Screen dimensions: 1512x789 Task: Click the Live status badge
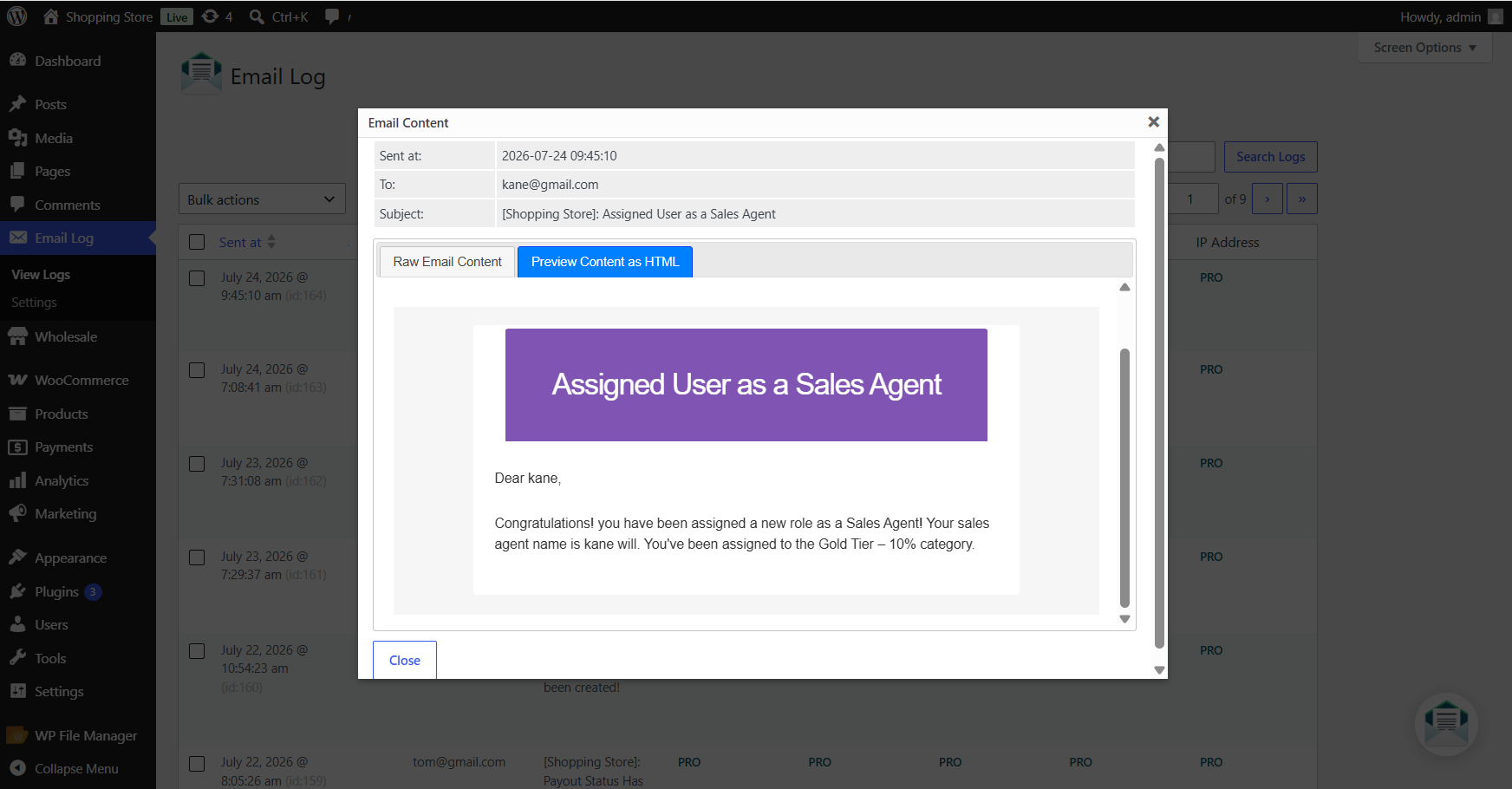click(x=177, y=17)
